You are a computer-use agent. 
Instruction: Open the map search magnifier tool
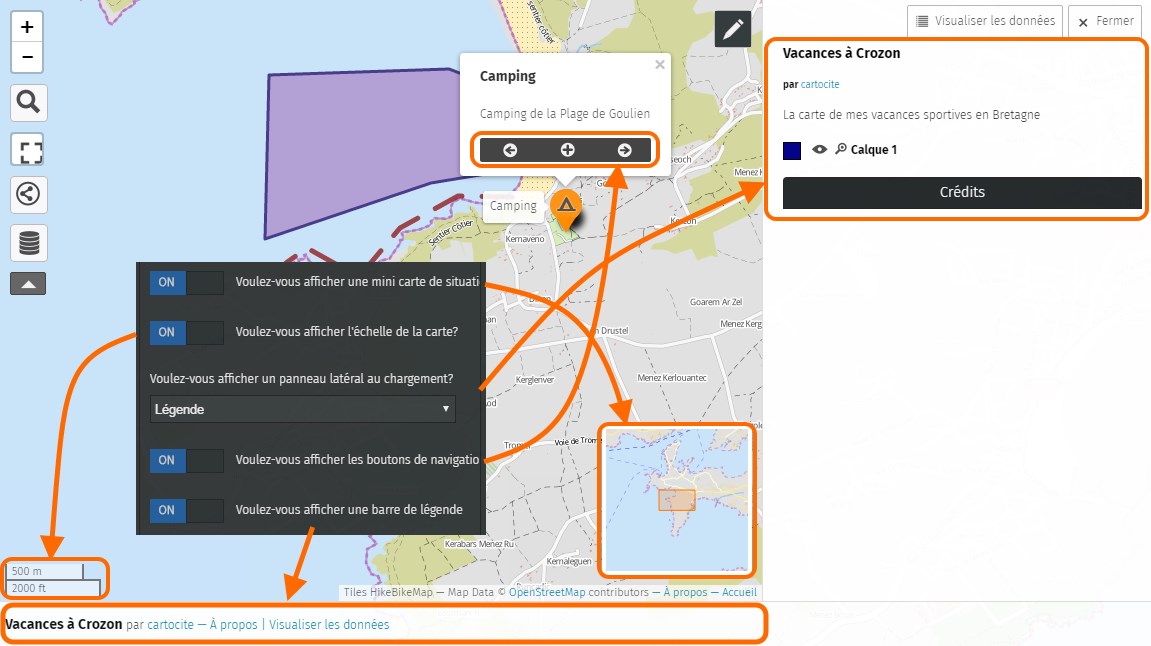(28, 102)
